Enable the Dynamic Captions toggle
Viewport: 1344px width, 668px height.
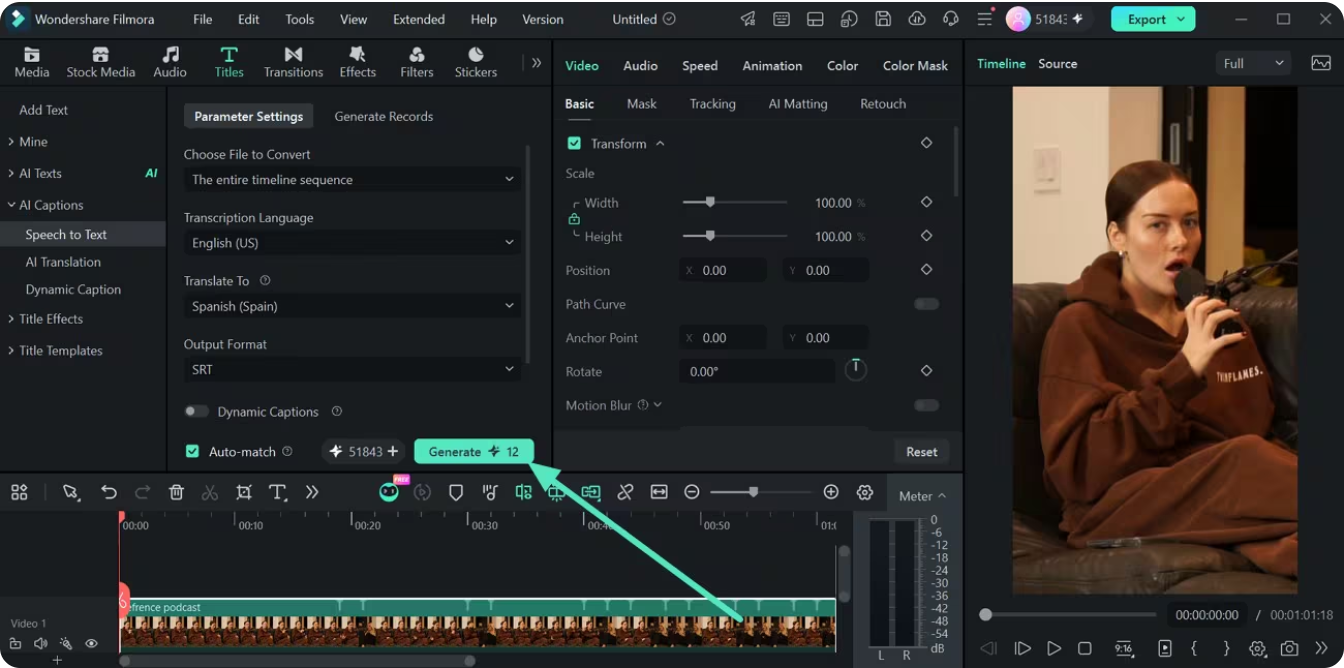click(197, 412)
